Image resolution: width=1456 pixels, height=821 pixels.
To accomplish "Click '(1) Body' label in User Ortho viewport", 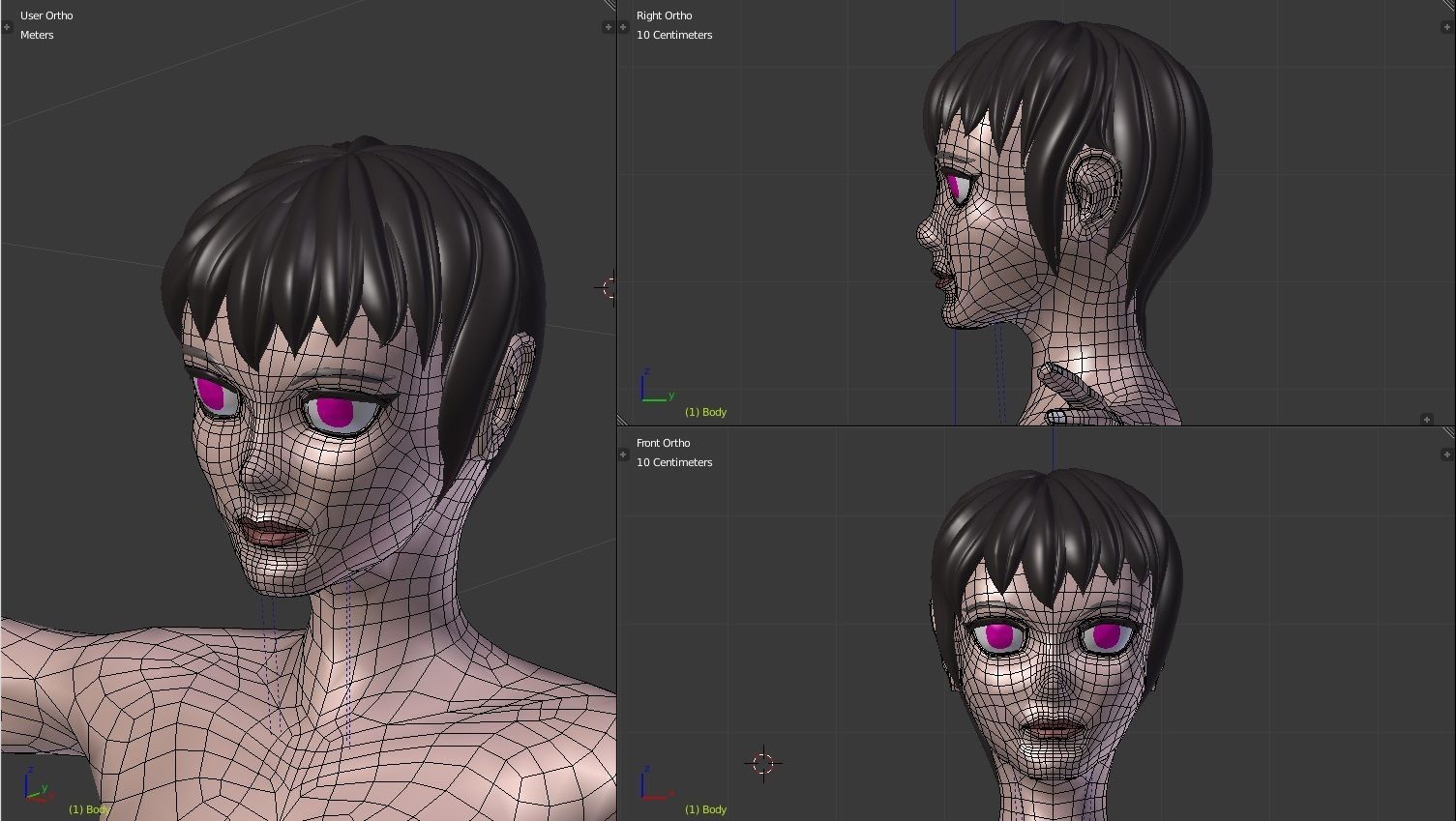I will 89,809.
